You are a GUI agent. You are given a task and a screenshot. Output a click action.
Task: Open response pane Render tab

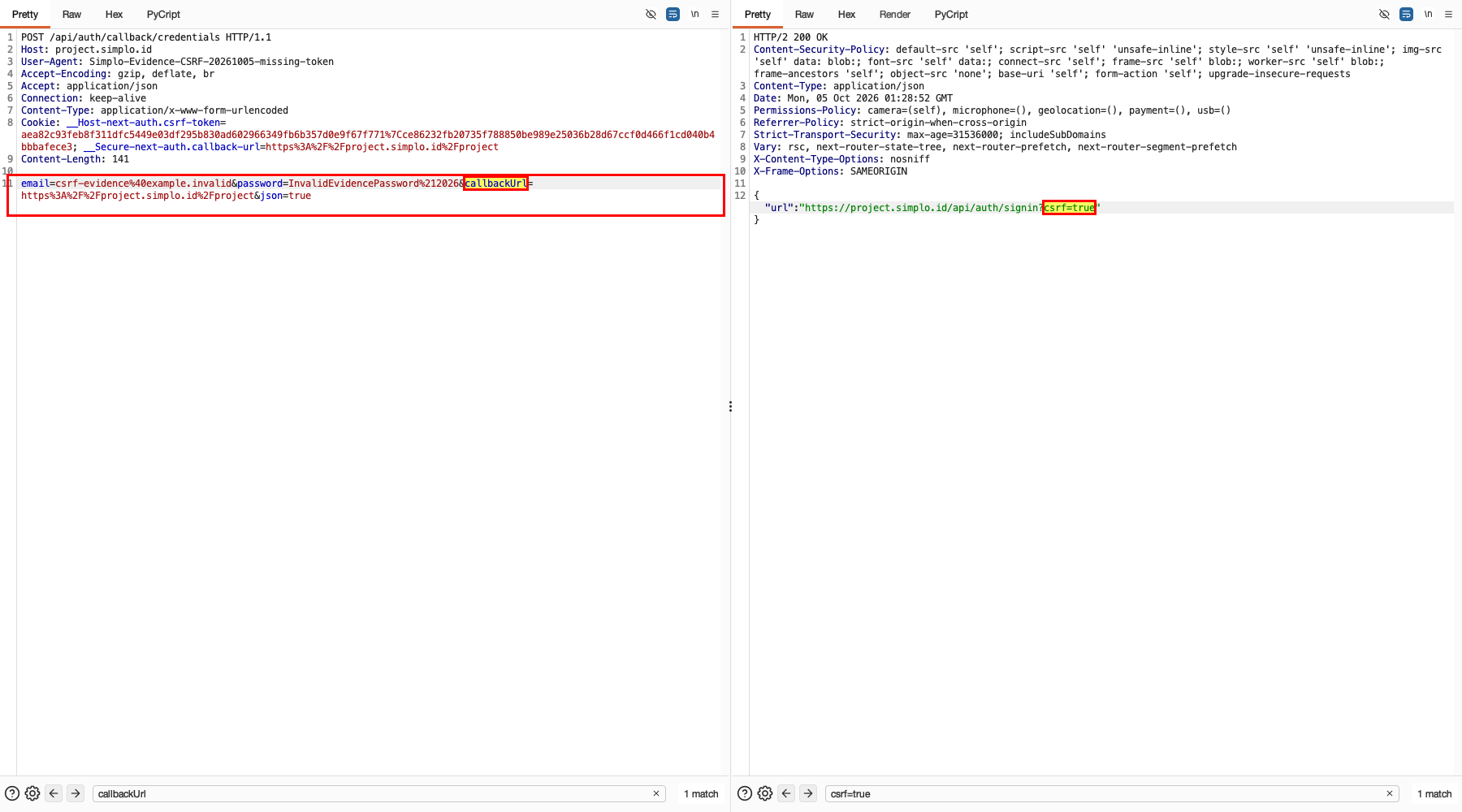tap(895, 15)
